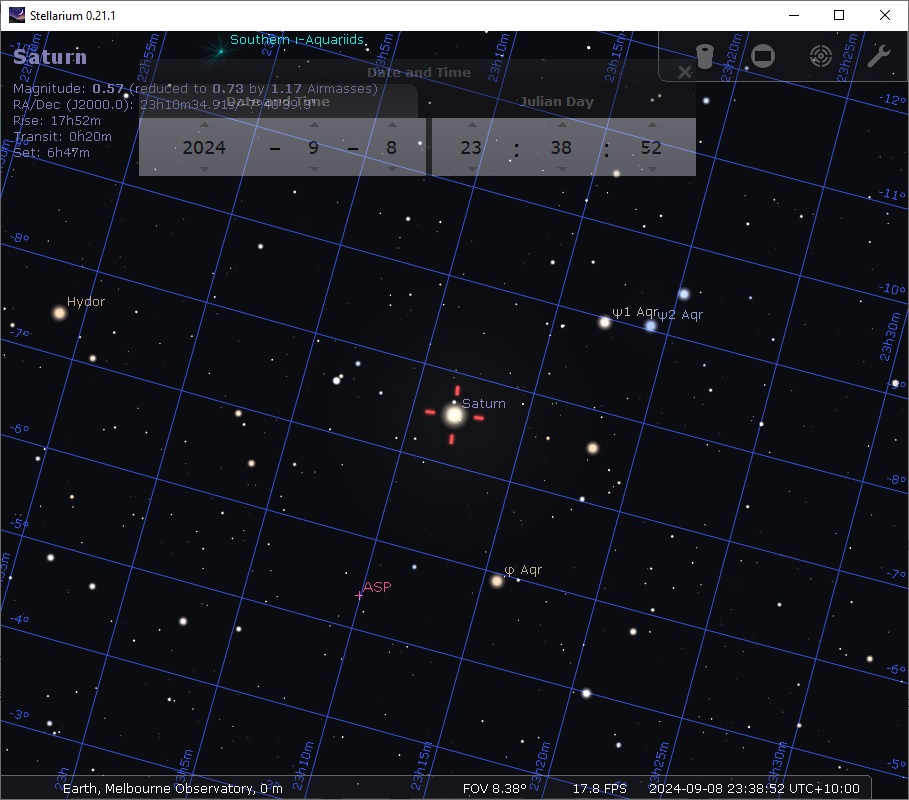Select the day field showing 8
This screenshot has height=800, width=909.
(392, 147)
